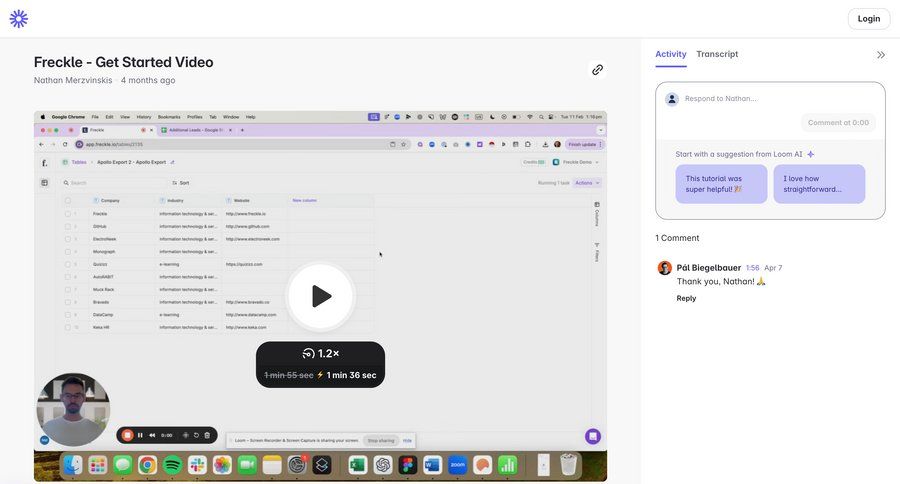Click the Loom AI sparkle icon

[x=811, y=154]
